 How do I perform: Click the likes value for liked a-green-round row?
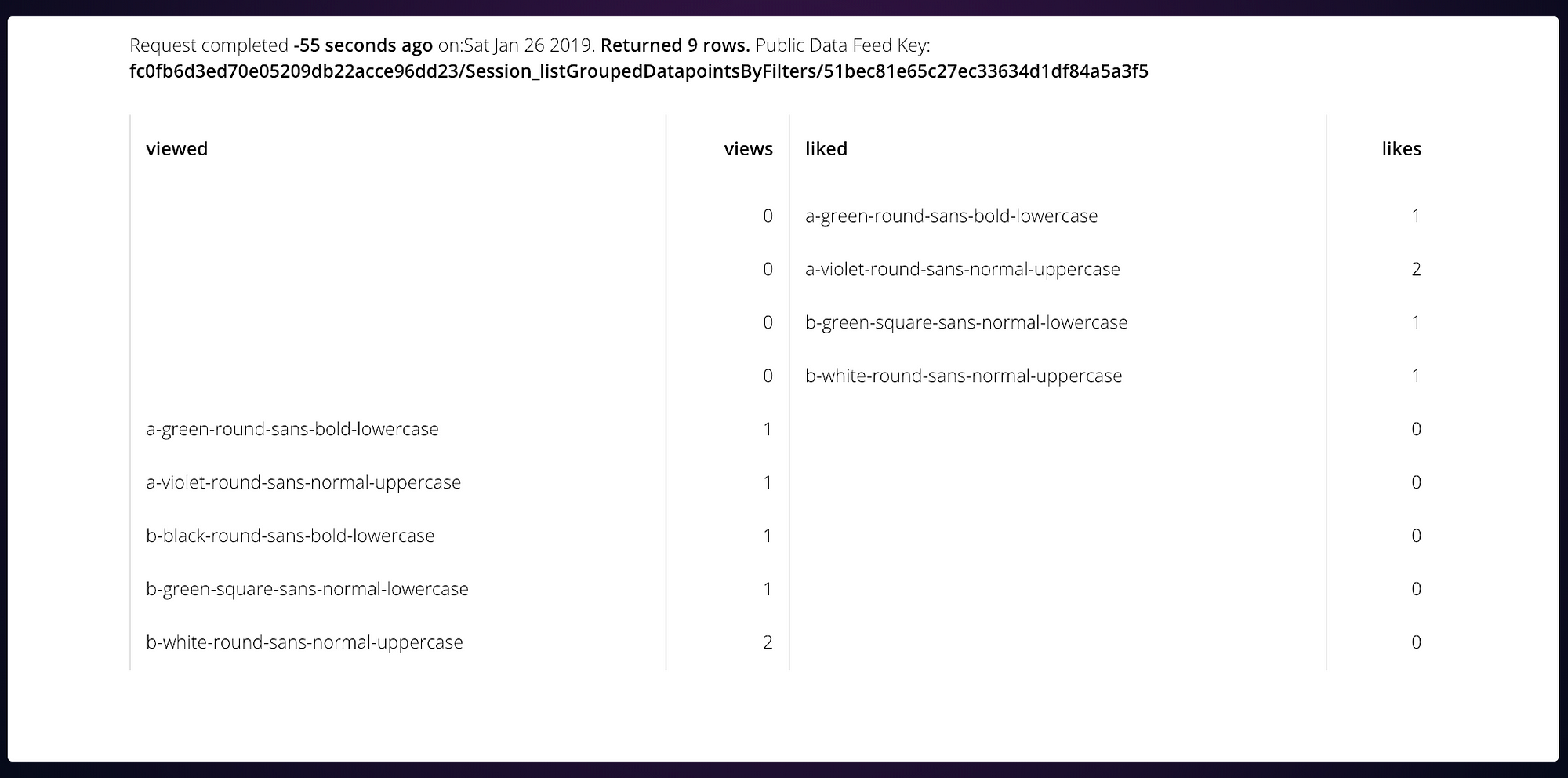coord(1416,216)
